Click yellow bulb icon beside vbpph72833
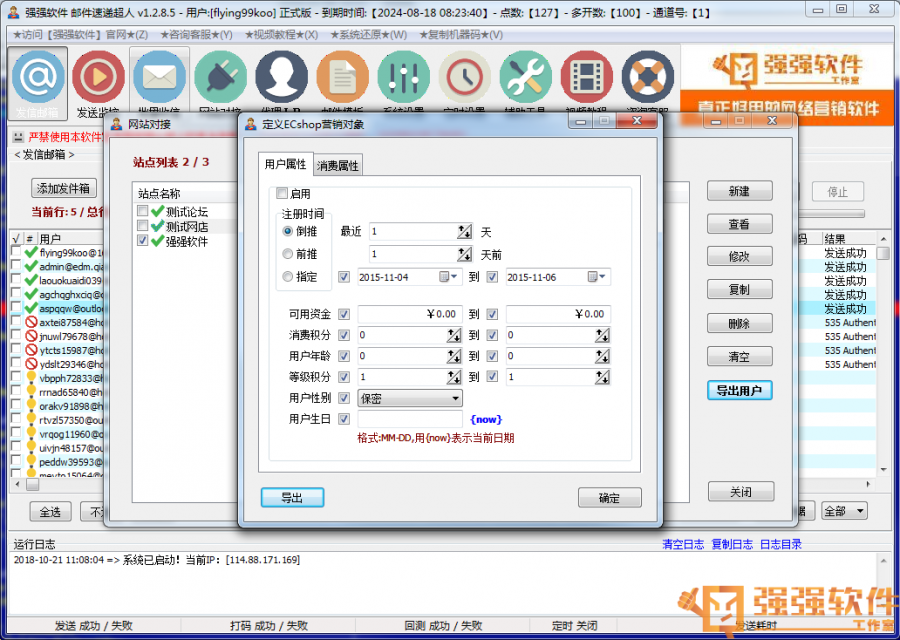Screen dimensions: 900x640 click(32, 378)
